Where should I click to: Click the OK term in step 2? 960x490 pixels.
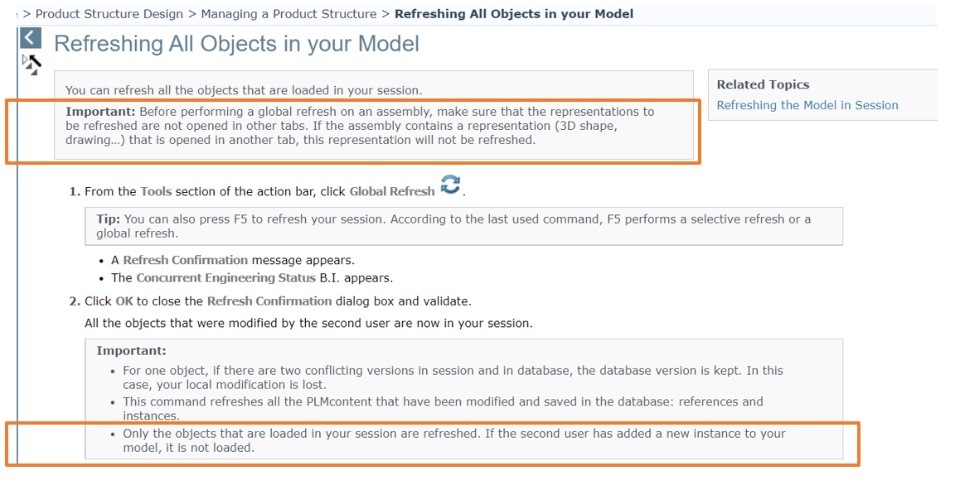coord(124,301)
